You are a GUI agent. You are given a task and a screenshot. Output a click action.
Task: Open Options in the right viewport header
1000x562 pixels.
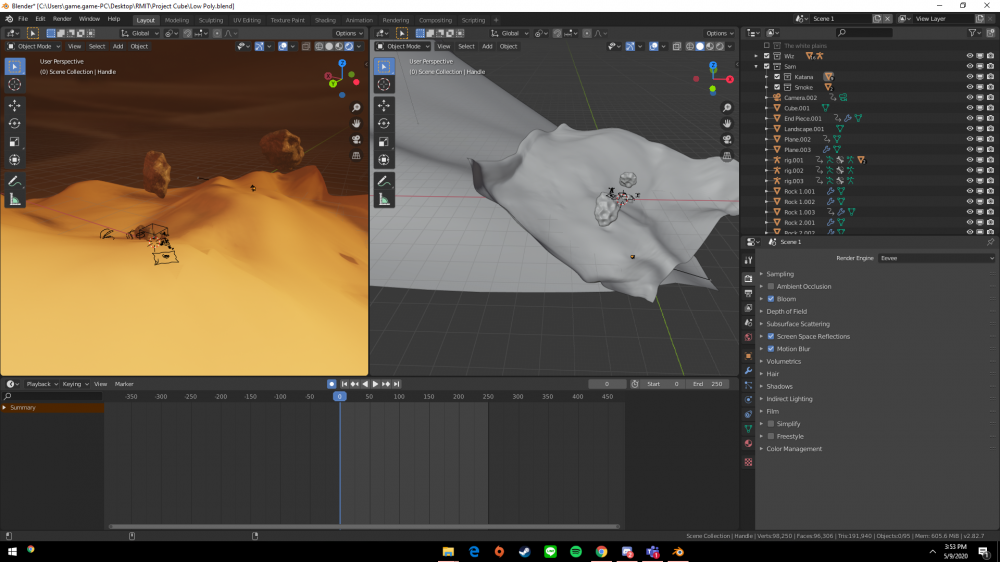719,33
